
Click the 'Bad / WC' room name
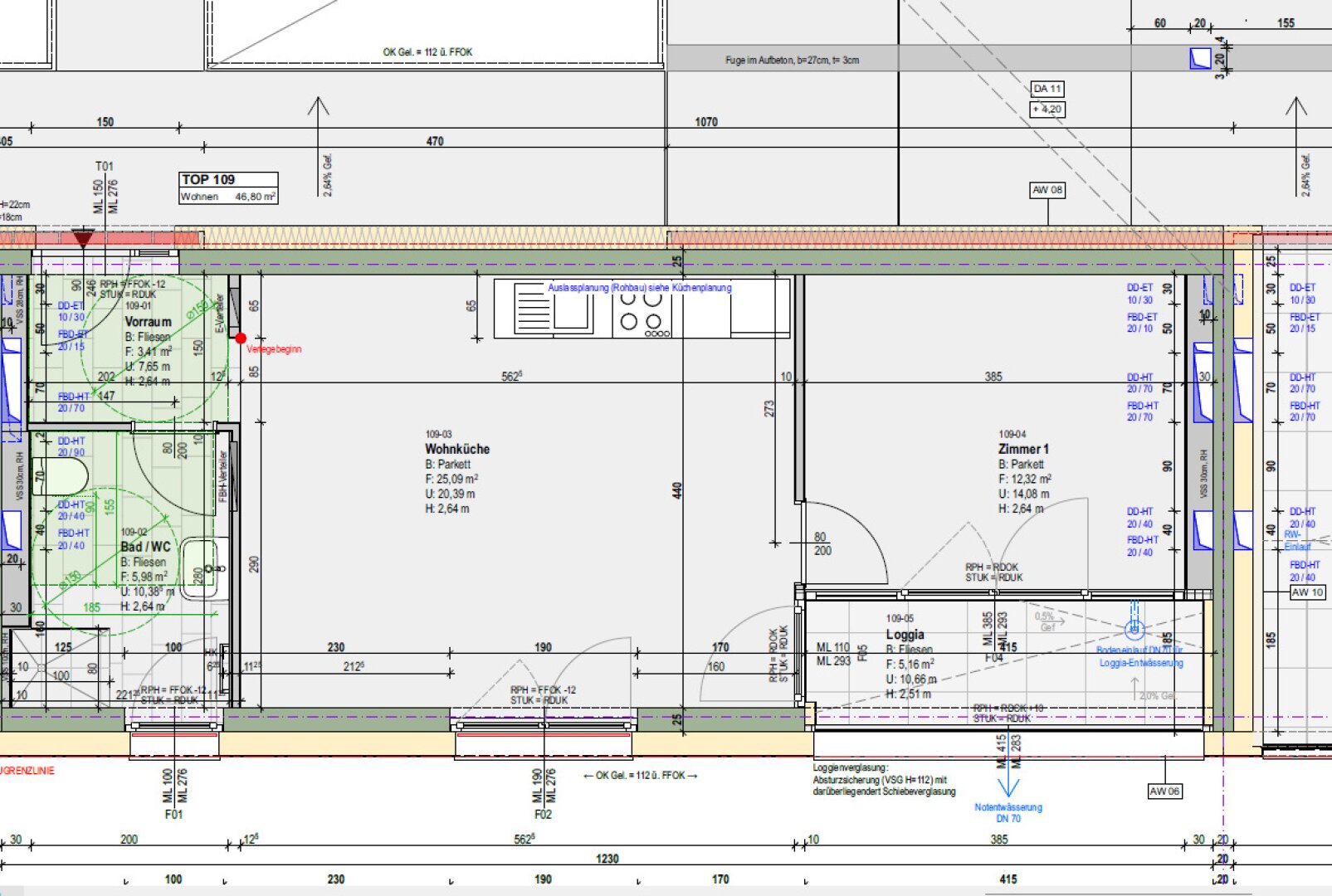click(145, 547)
